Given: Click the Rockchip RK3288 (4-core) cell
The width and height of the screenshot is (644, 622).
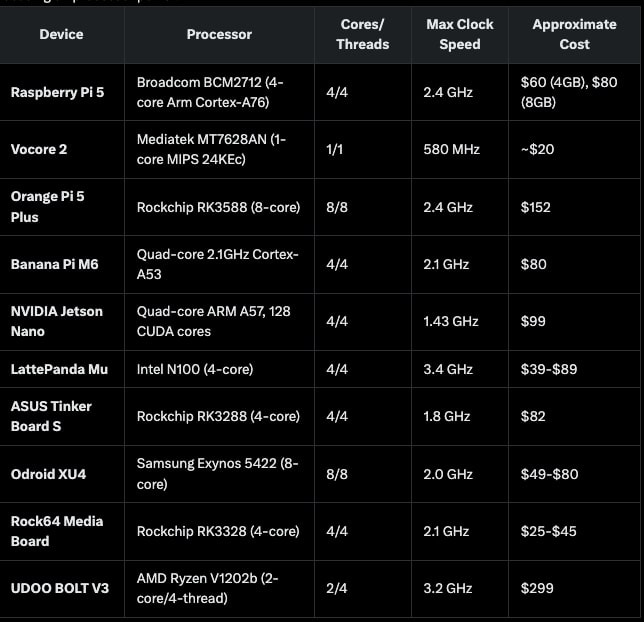Looking at the screenshot, I should point(218,417).
